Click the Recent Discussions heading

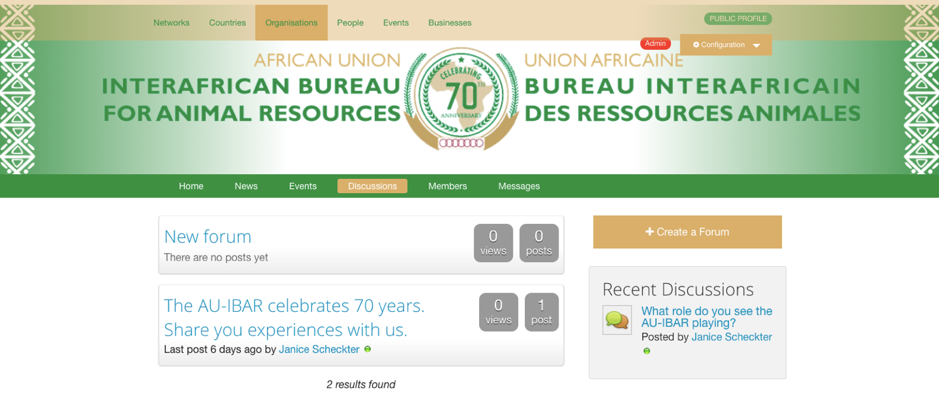point(678,290)
